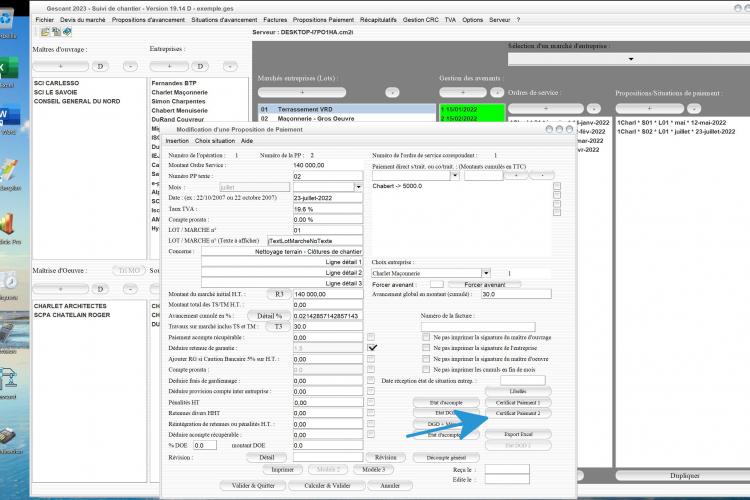Click the Date field 23-juillet-2022
The width and height of the screenshot is (750, 500).
click(328, 198)
